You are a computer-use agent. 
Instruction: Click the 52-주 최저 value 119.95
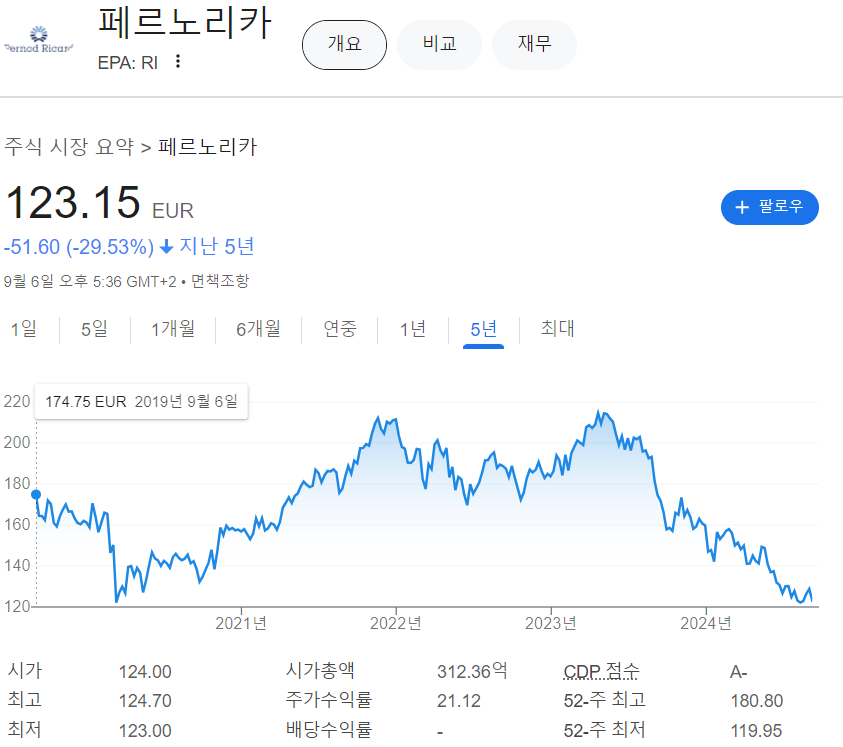[756, 731]
